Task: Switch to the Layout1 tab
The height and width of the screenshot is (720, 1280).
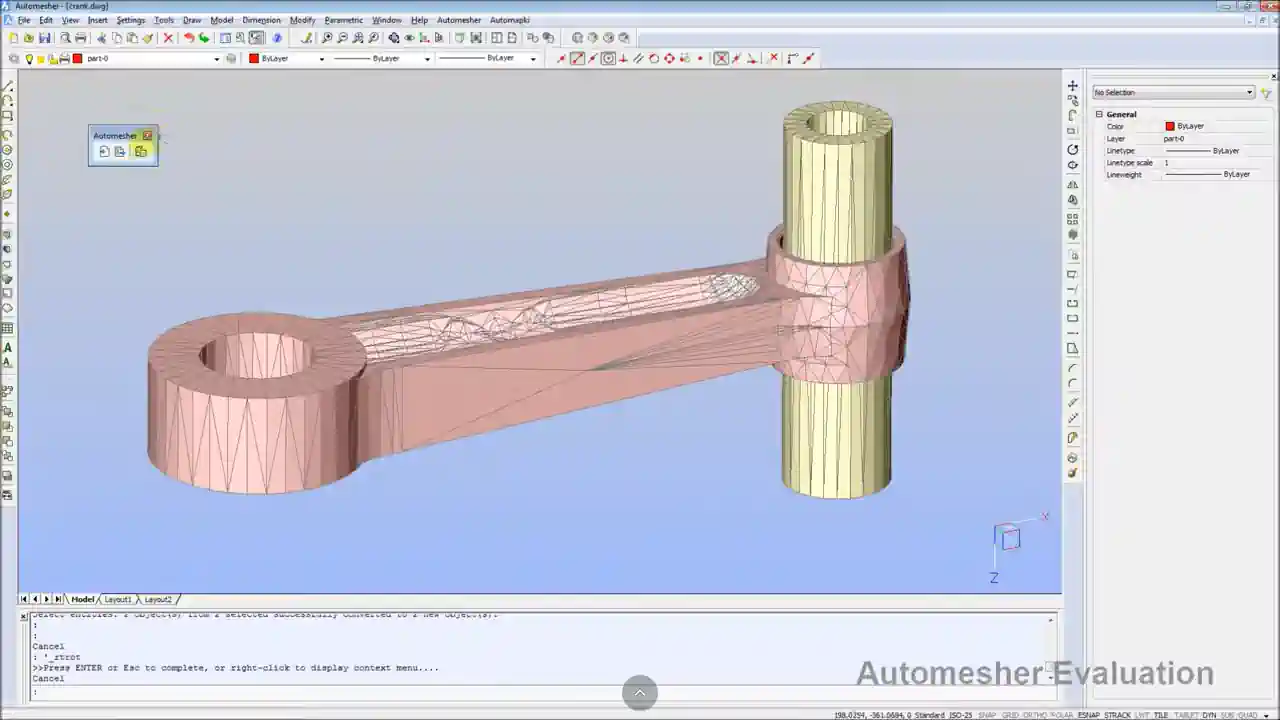Action: click(x=117, y=599)
